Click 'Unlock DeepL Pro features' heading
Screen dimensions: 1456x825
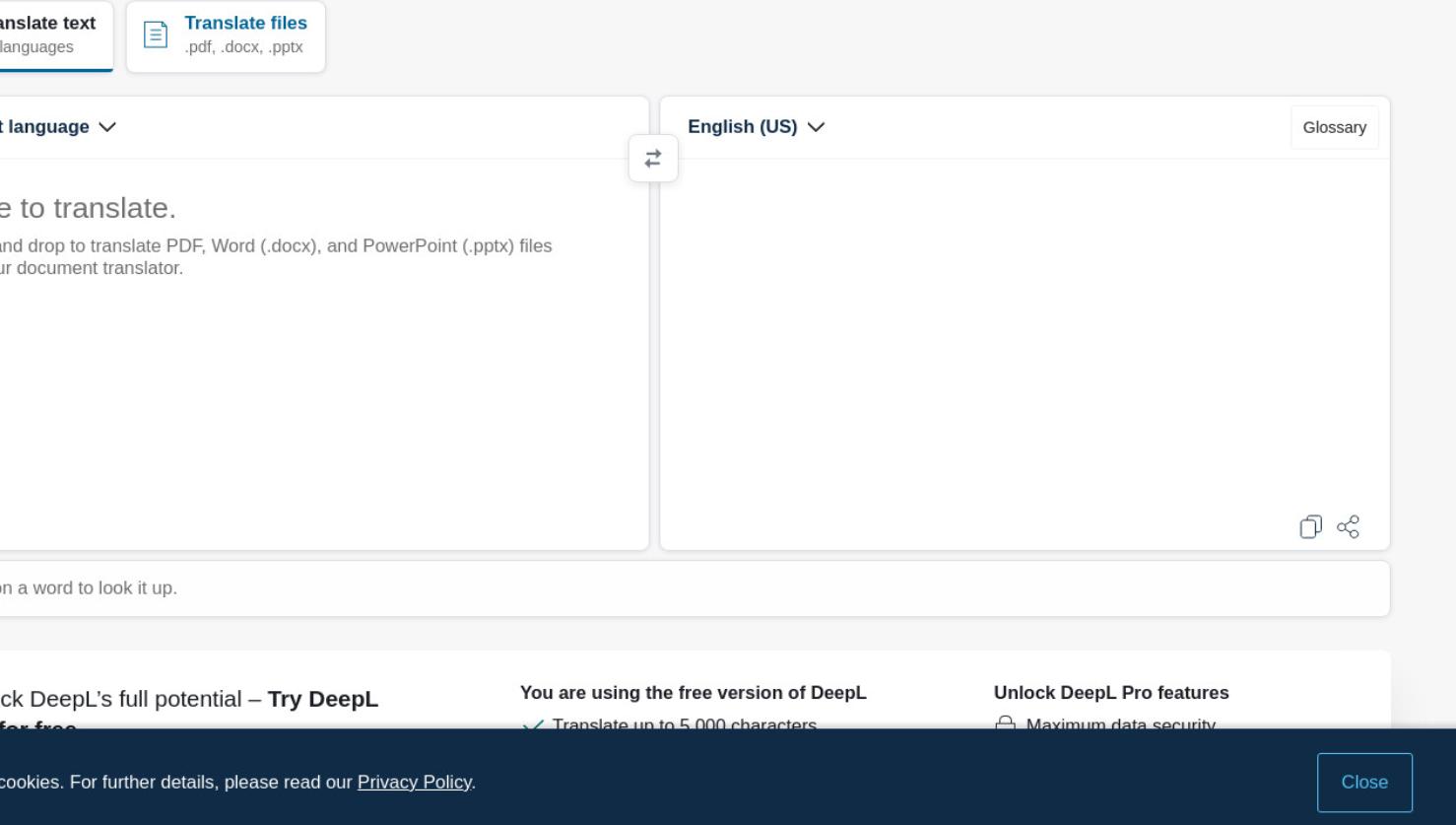(1111, 693)
